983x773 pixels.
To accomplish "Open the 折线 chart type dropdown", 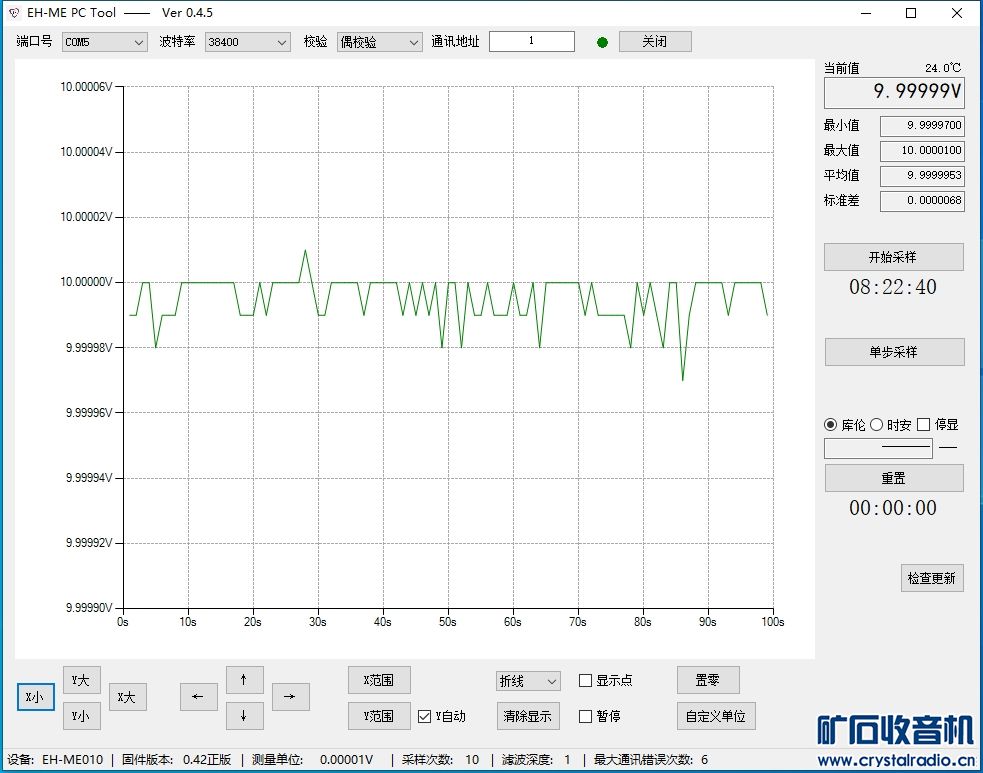I will coord(528,681).
